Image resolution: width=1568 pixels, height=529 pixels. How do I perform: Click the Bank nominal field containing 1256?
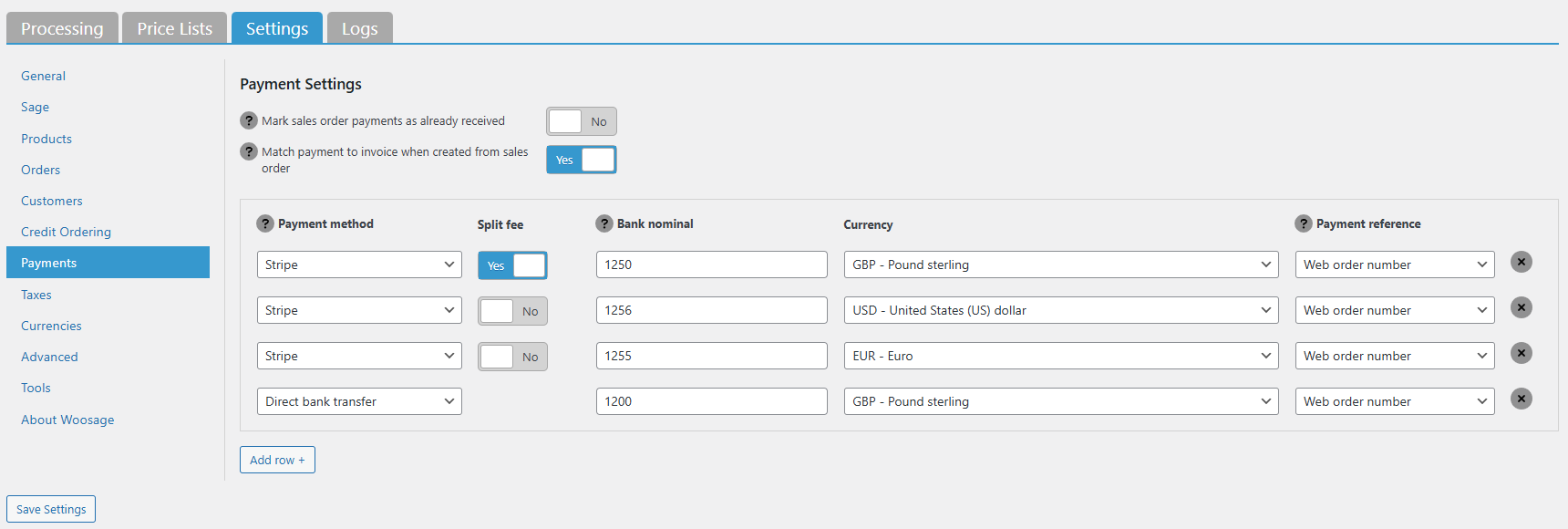coord(711,310)
